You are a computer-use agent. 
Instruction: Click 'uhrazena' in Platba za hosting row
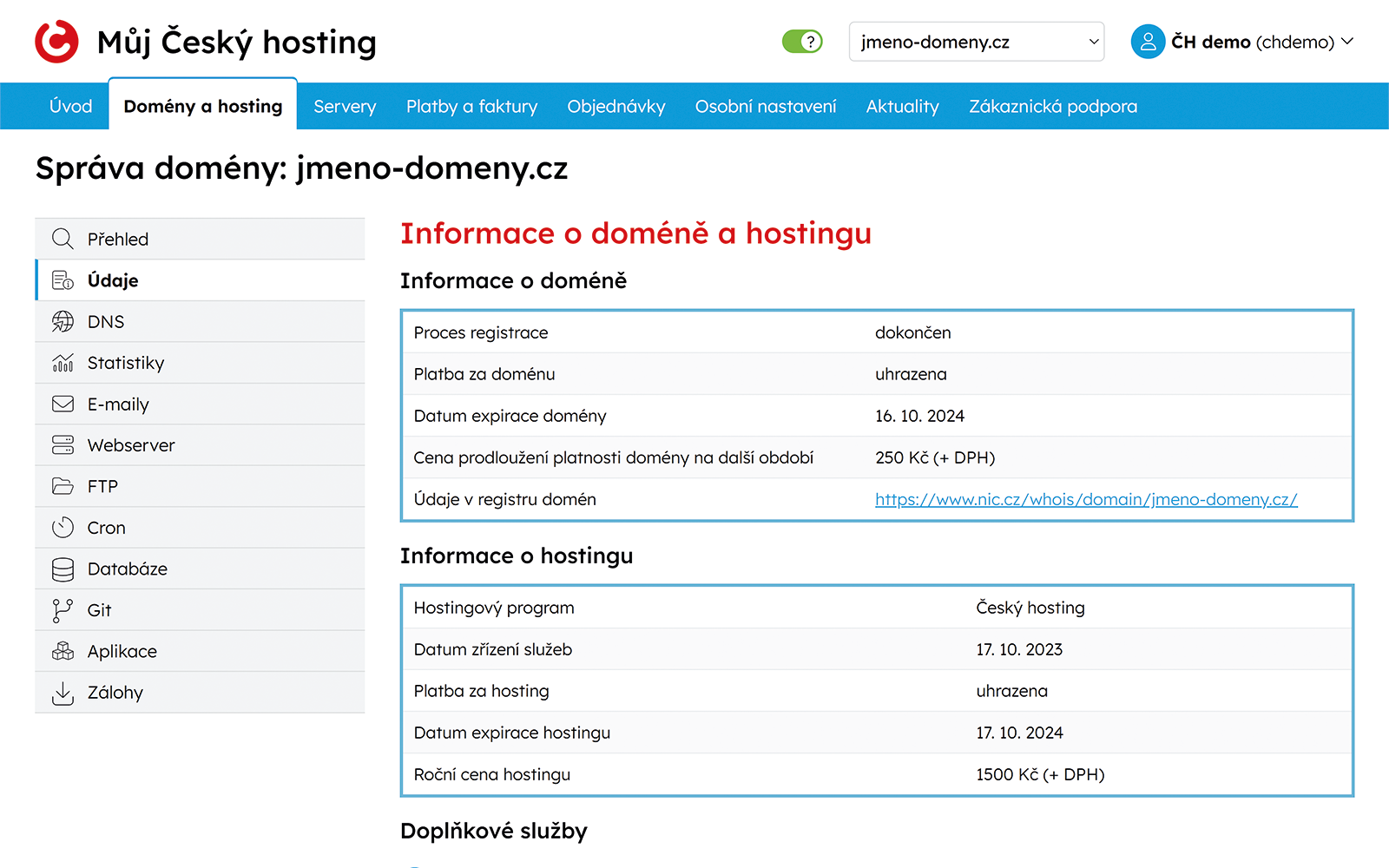point(1011,691)
